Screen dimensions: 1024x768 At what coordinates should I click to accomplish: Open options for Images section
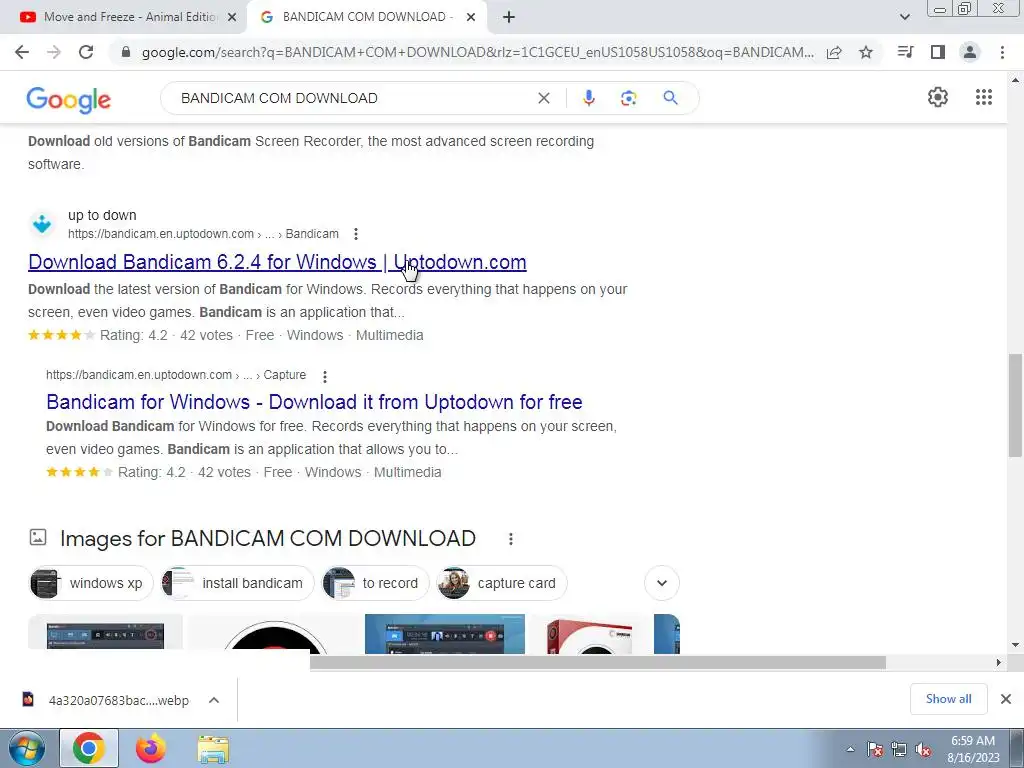click(x=511, y=539)
